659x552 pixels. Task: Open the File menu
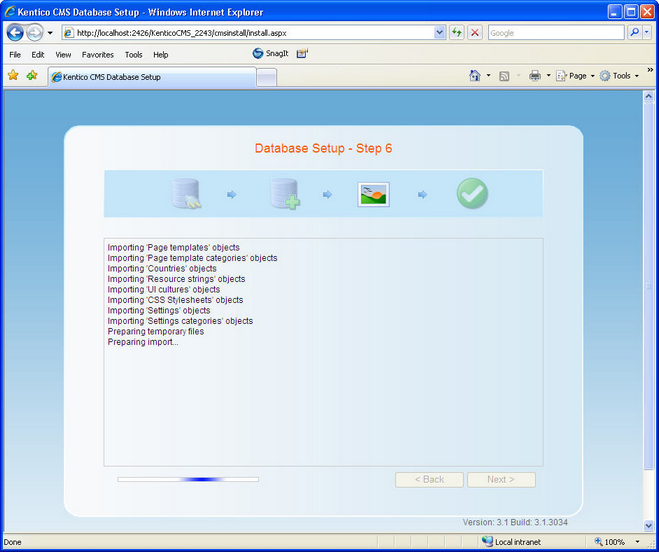point(15,55)
